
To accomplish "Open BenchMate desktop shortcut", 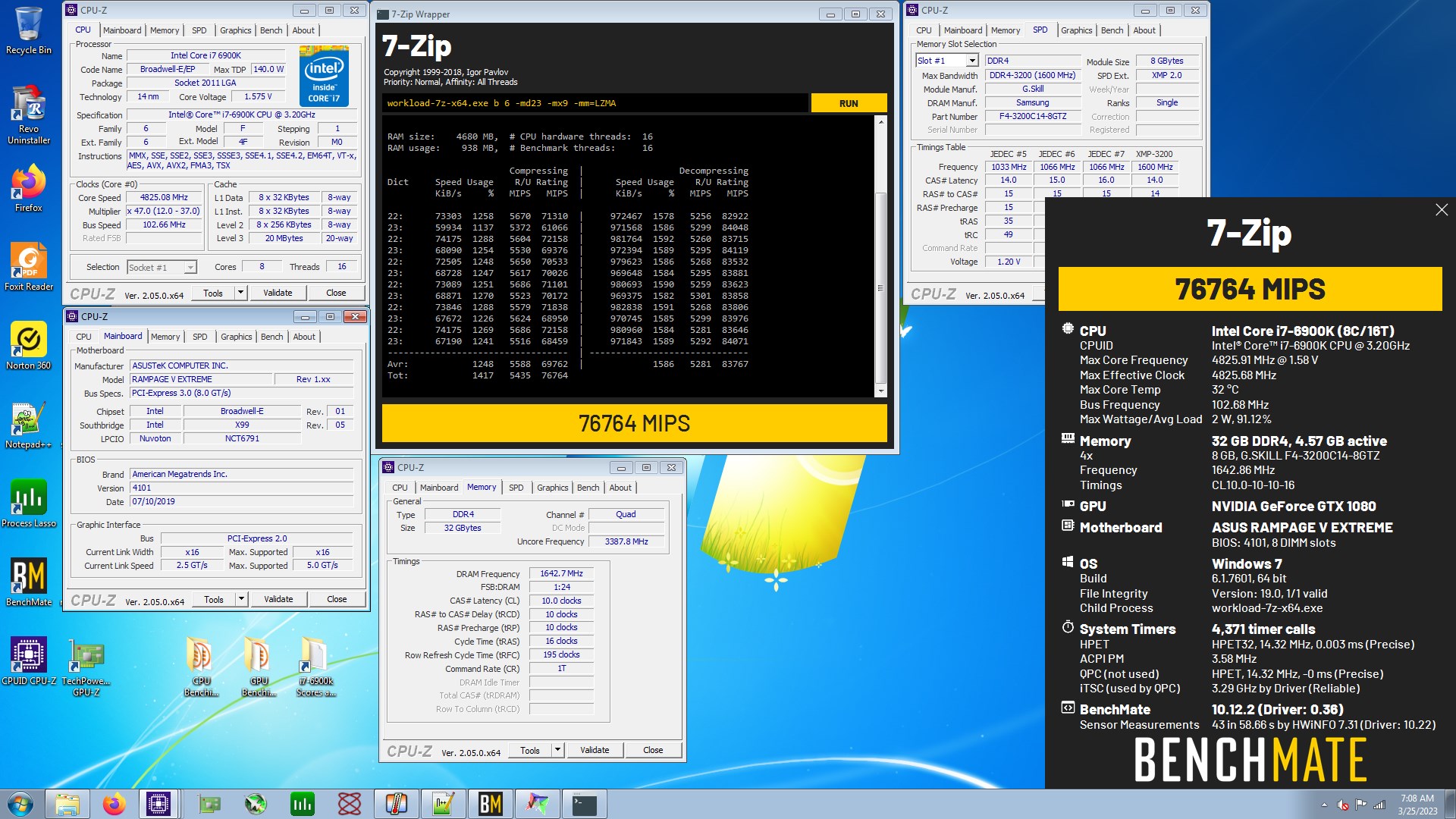I will (28, 582).
